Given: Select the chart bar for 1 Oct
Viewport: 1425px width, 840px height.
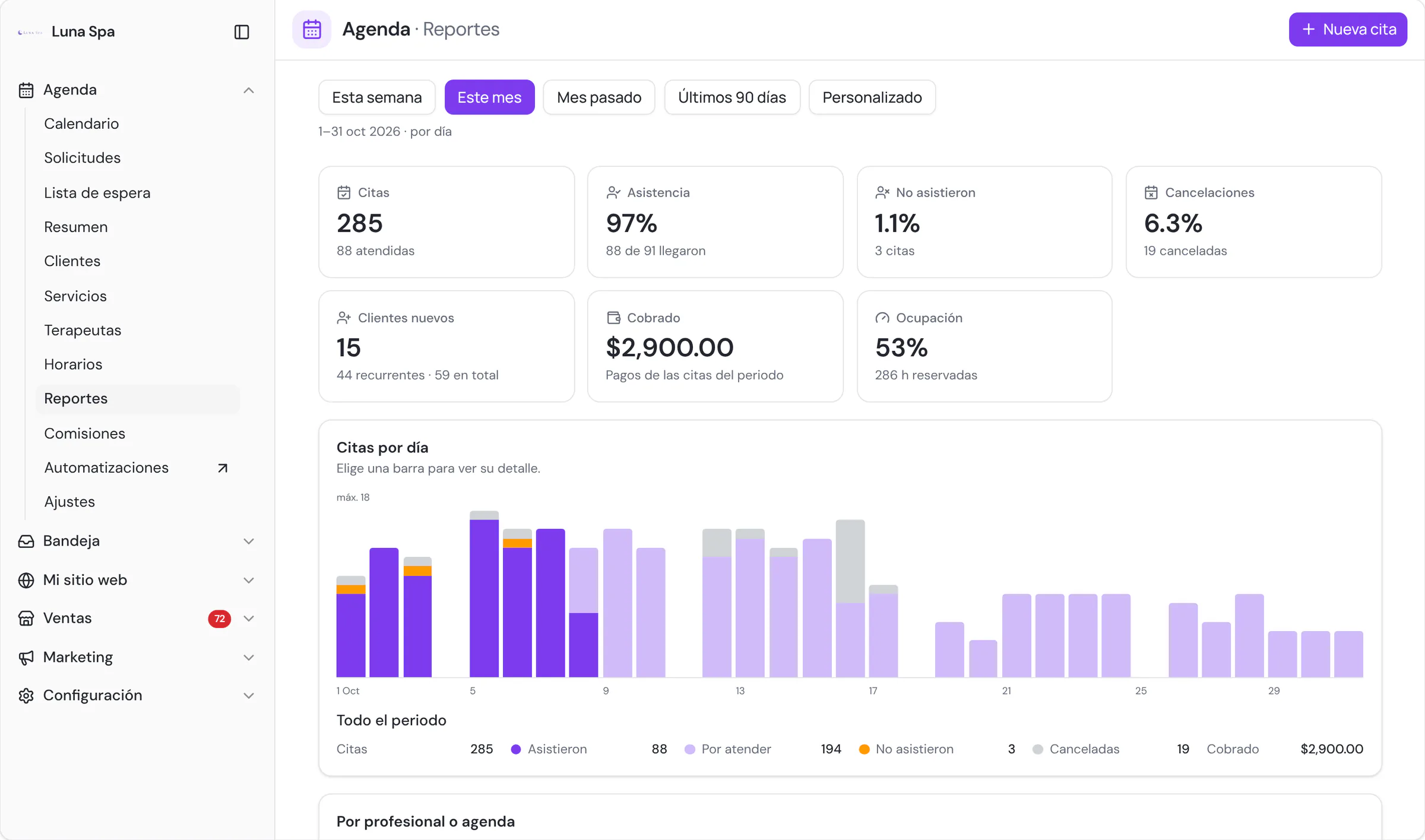Looking at the screenshot, I should 351,626.
